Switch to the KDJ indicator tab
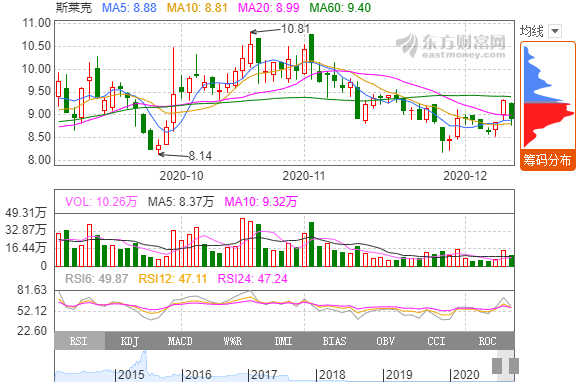578x387 pixels. click(130, 341)
